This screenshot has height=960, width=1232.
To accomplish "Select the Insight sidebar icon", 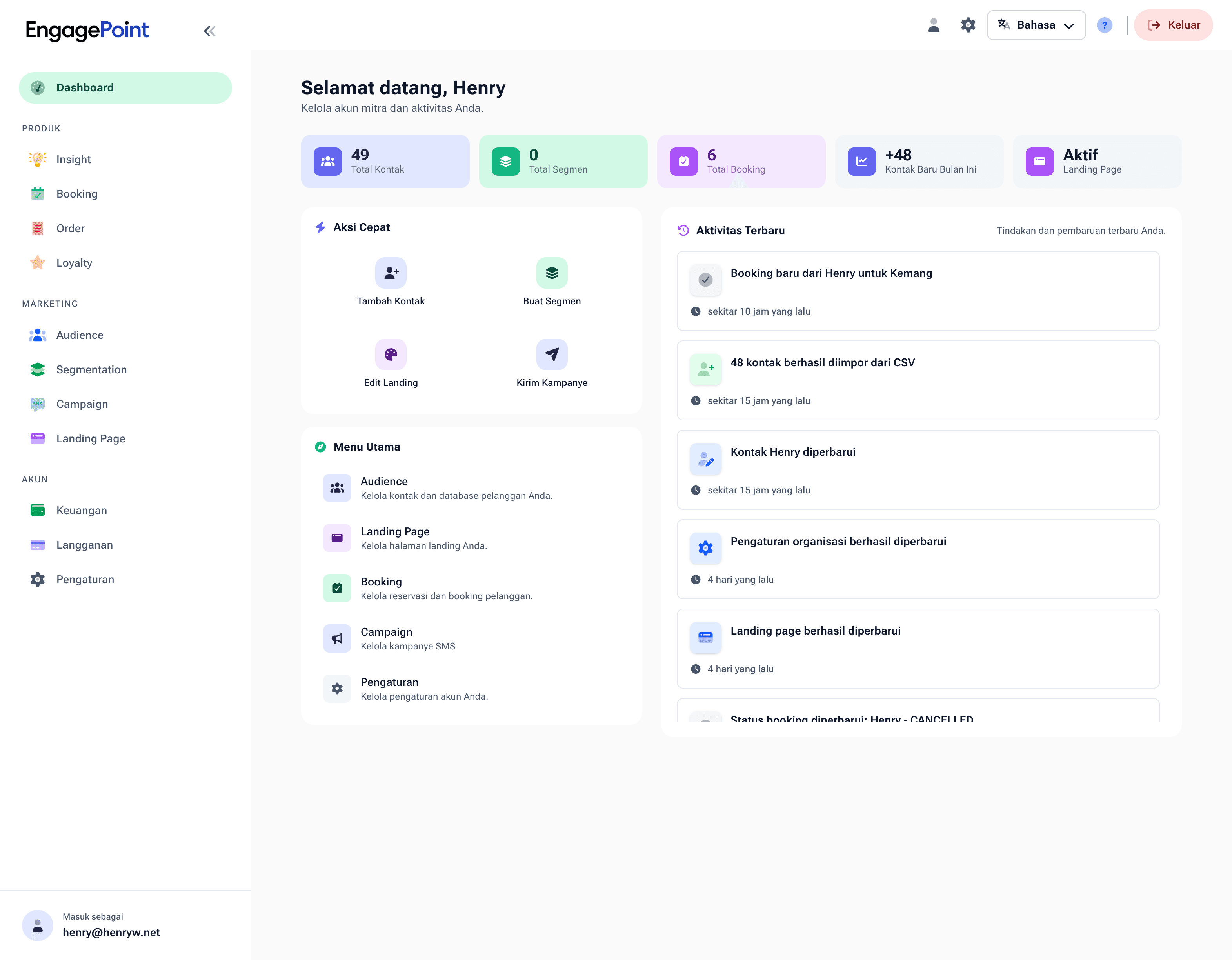I will tap(37, 159).
